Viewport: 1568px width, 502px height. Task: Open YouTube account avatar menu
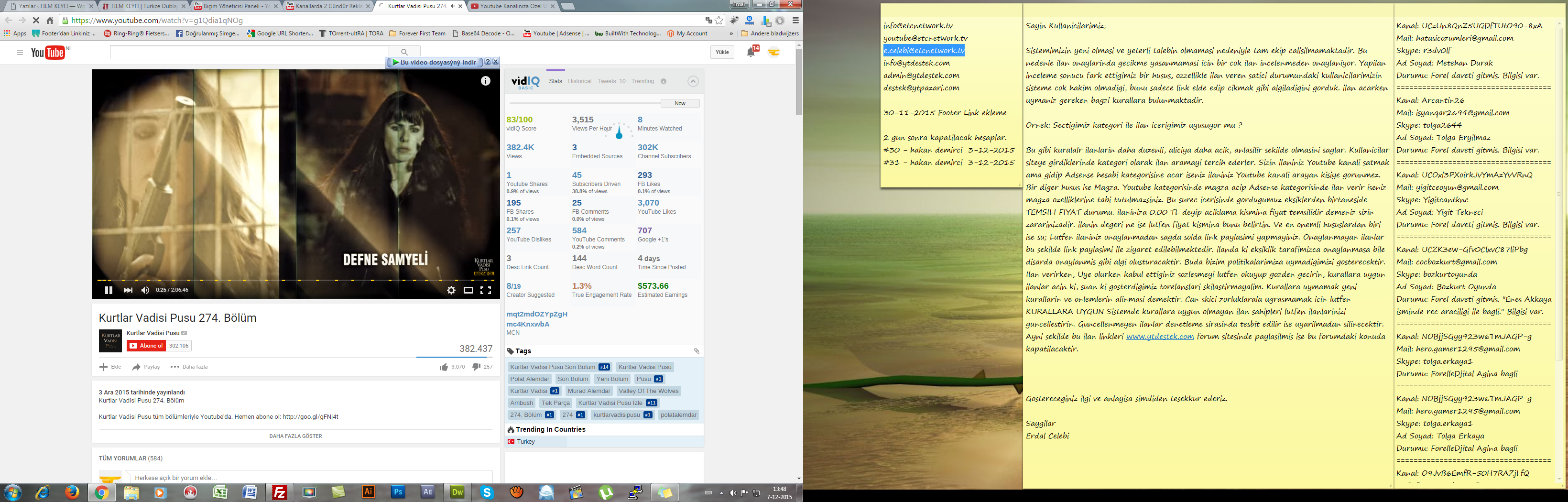(774, 52)
